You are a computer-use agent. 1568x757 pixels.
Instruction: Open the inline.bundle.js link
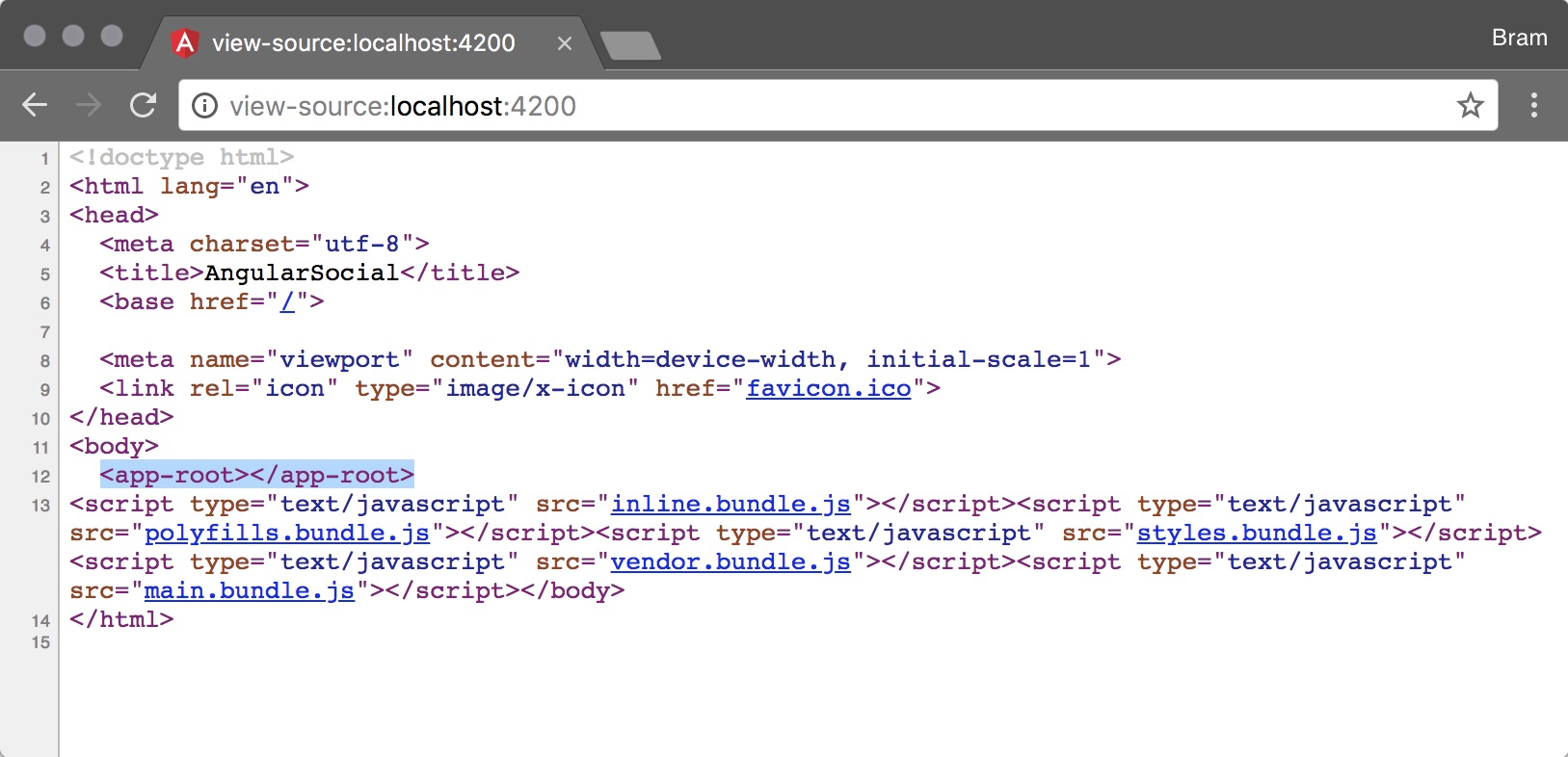click(x=731, y=504)
